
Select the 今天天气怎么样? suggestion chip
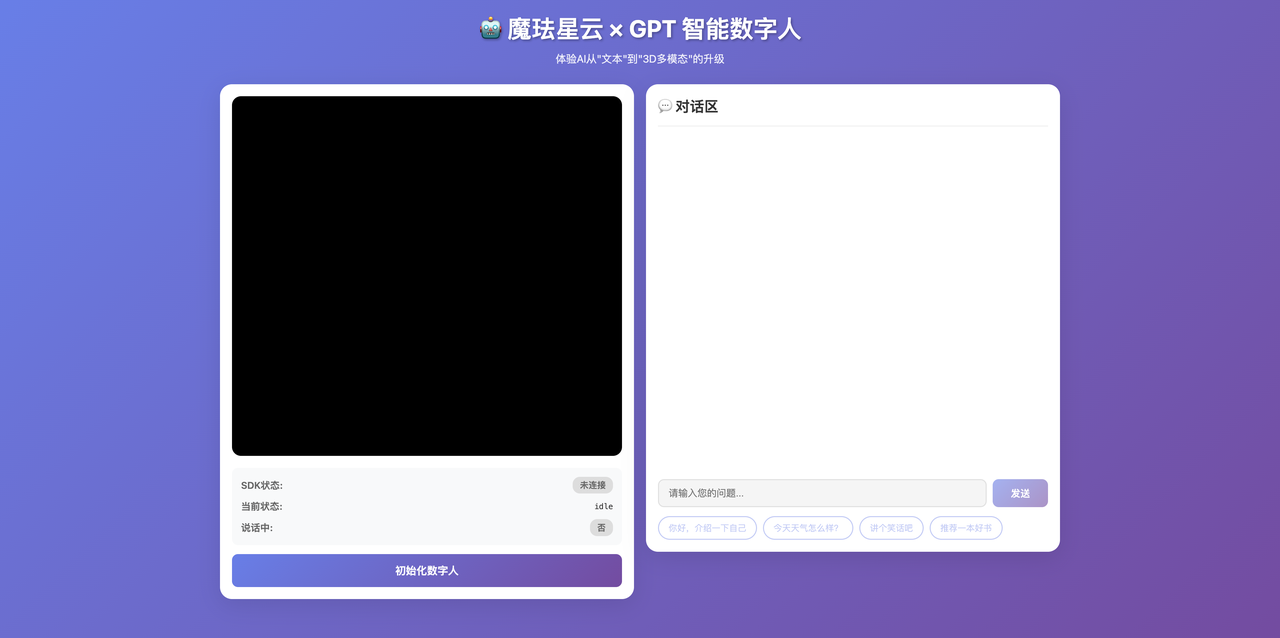click(x=807, y=528)
